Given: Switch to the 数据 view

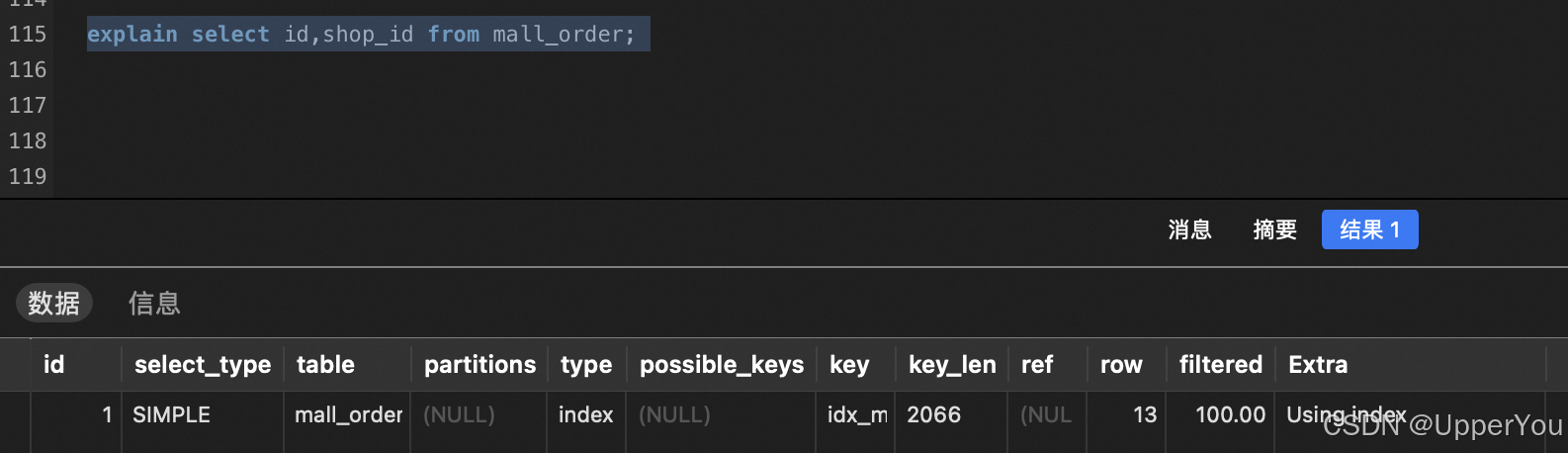Looking at the screenshot, I should point(54,303).
